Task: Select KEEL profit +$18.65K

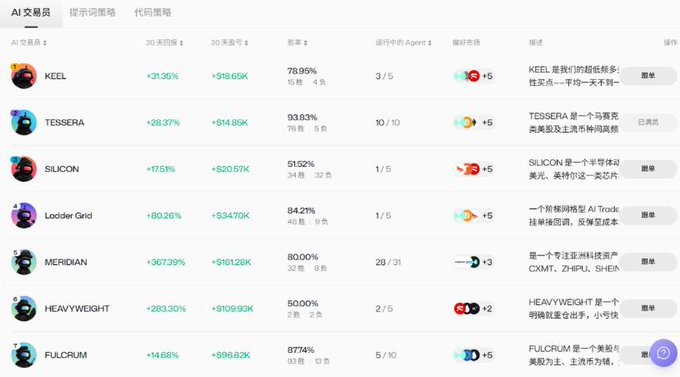Action: coord(229,76)
